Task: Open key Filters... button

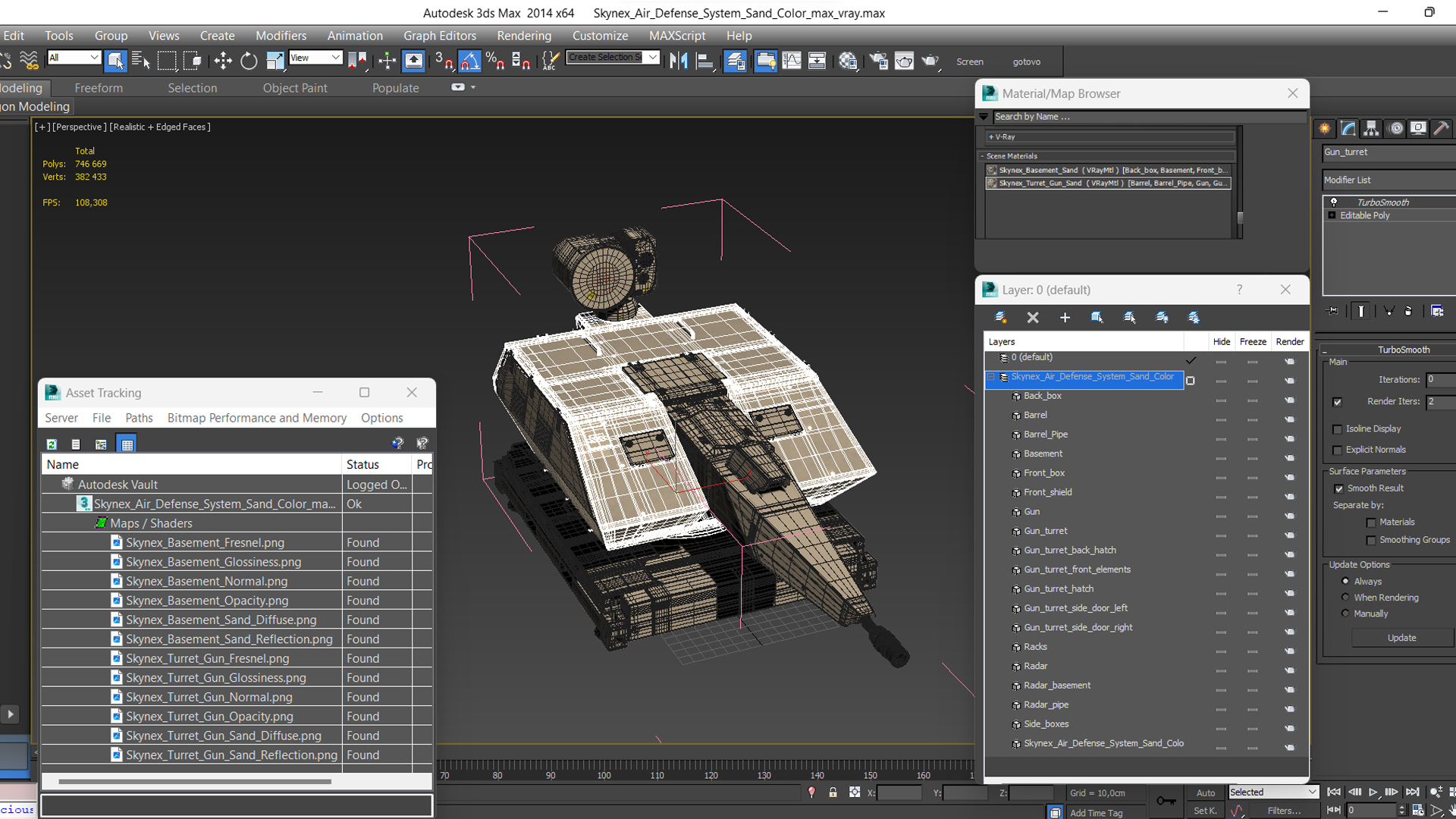Action: click(x=1284, y=811)
